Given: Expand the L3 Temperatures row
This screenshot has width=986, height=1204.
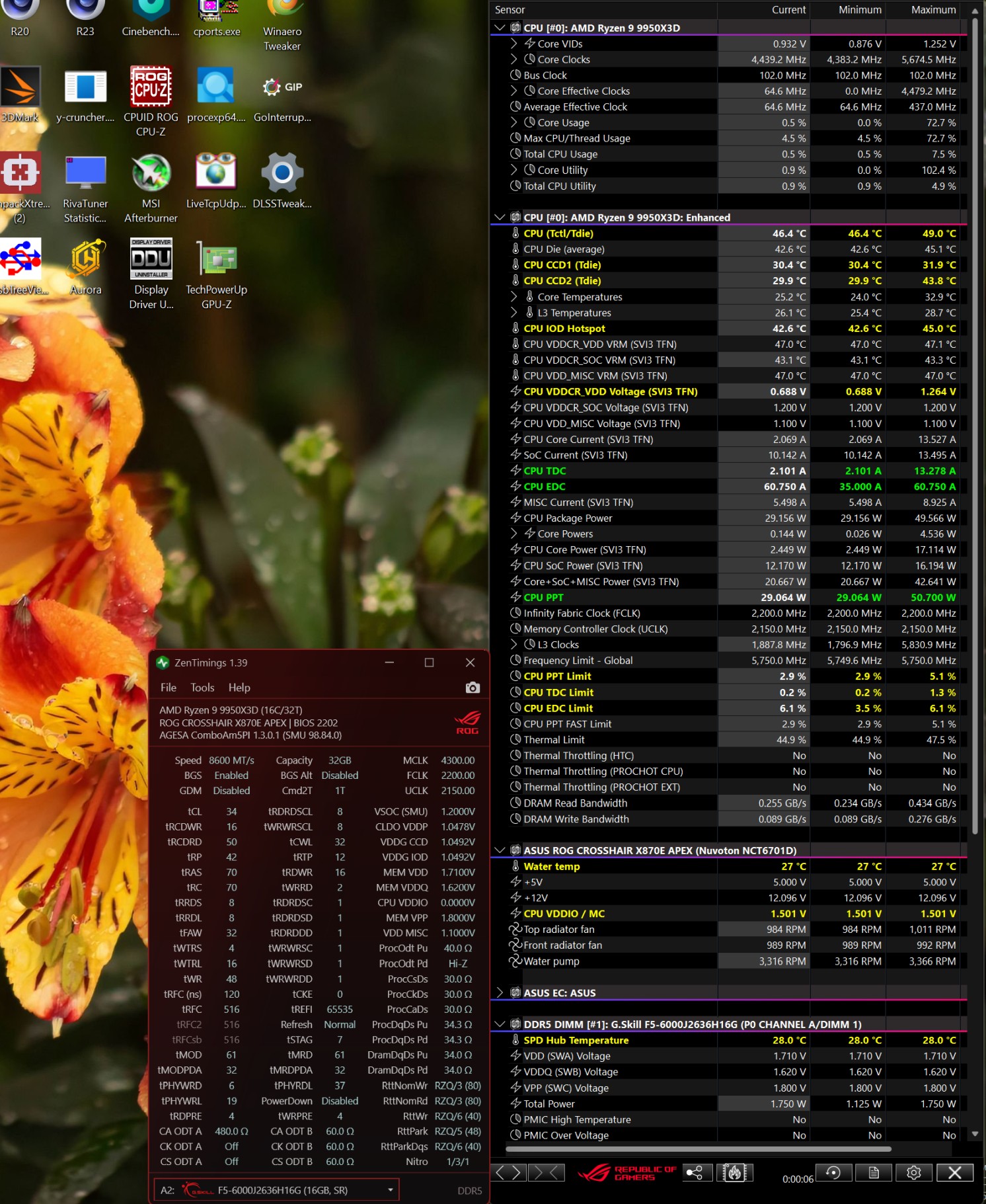Looking at the screenshot, I should tap(514, 313).
